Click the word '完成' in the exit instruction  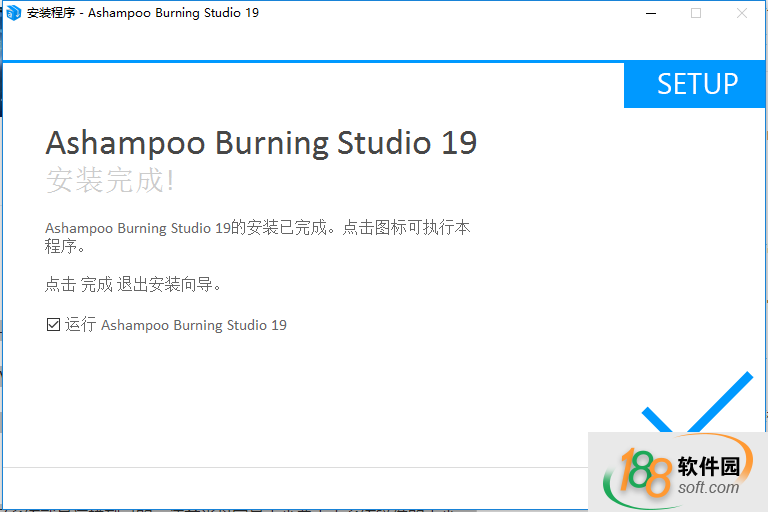(x=97, y=284)
